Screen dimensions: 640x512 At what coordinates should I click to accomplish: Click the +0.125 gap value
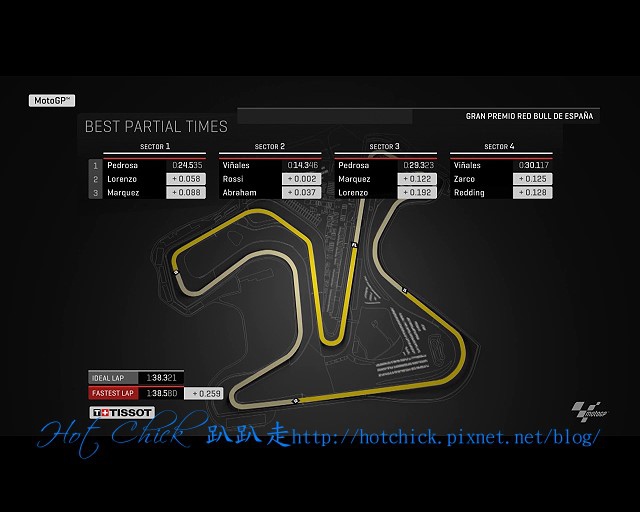[533, 179]
